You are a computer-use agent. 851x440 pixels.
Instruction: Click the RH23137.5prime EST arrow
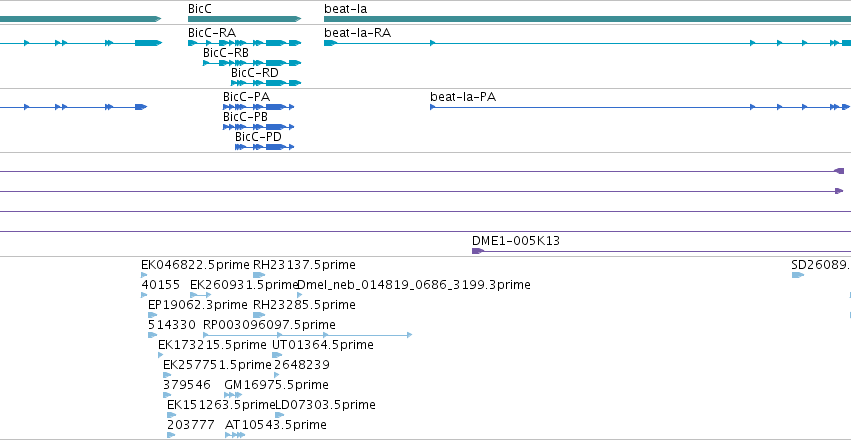pyautogui.click(x=259, y=275)
